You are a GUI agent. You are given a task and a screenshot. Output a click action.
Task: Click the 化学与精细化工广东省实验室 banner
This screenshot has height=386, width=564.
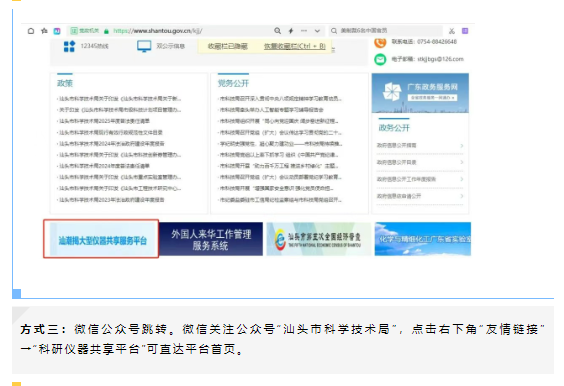pos(423,239)
